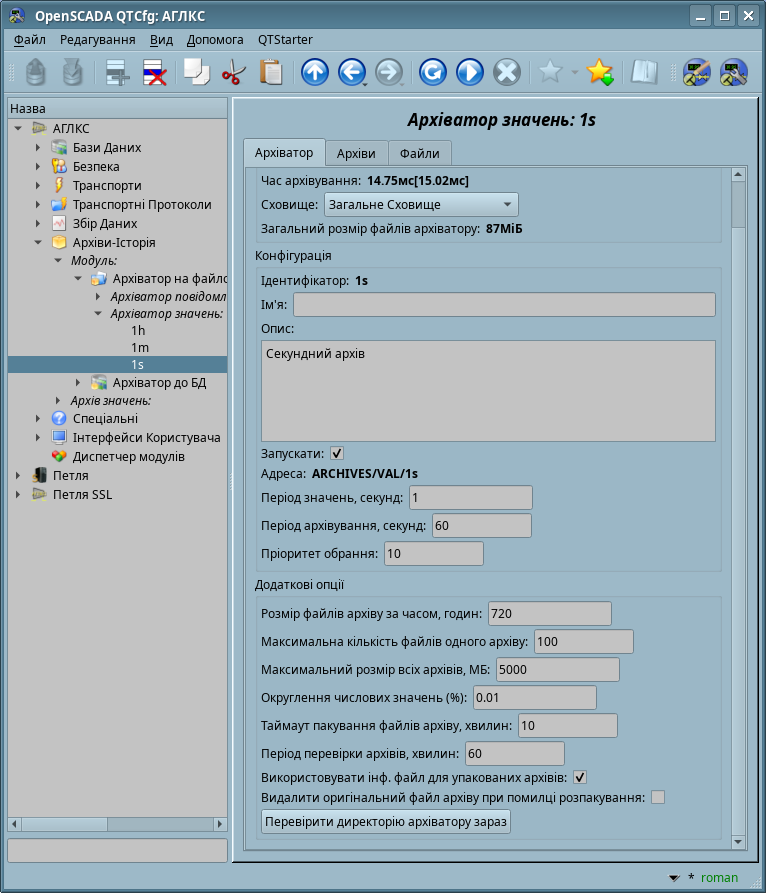Click the Ім'я input field

coord(504,305)
